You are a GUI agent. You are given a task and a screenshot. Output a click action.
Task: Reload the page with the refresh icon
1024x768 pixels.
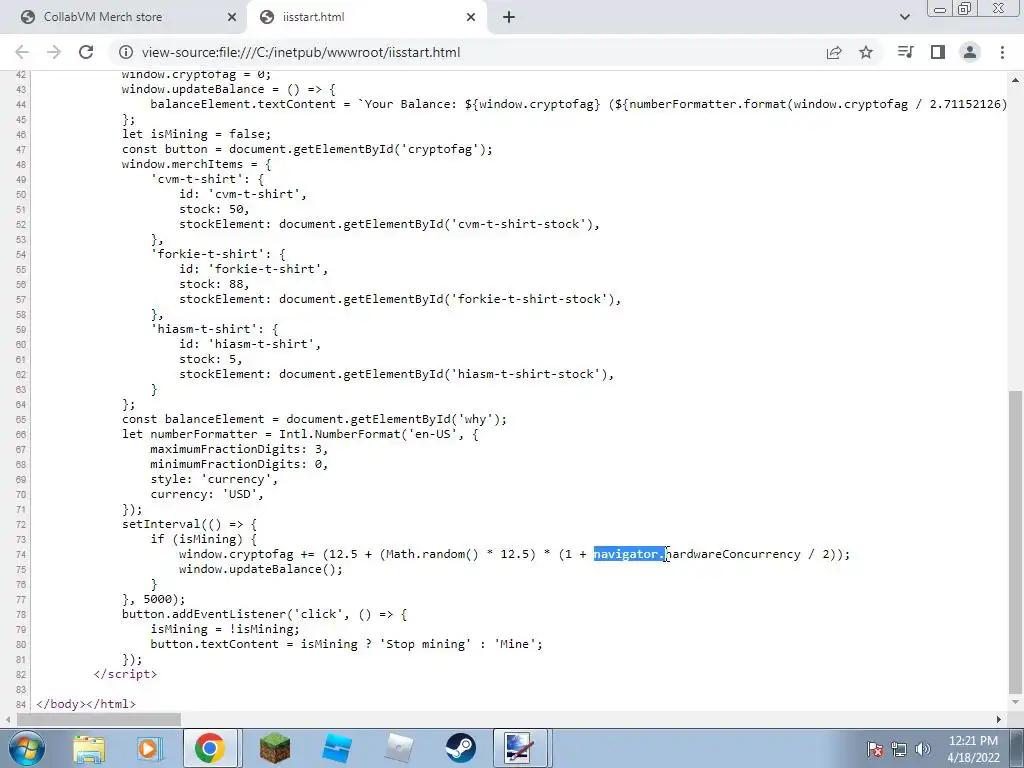(86, 52)
